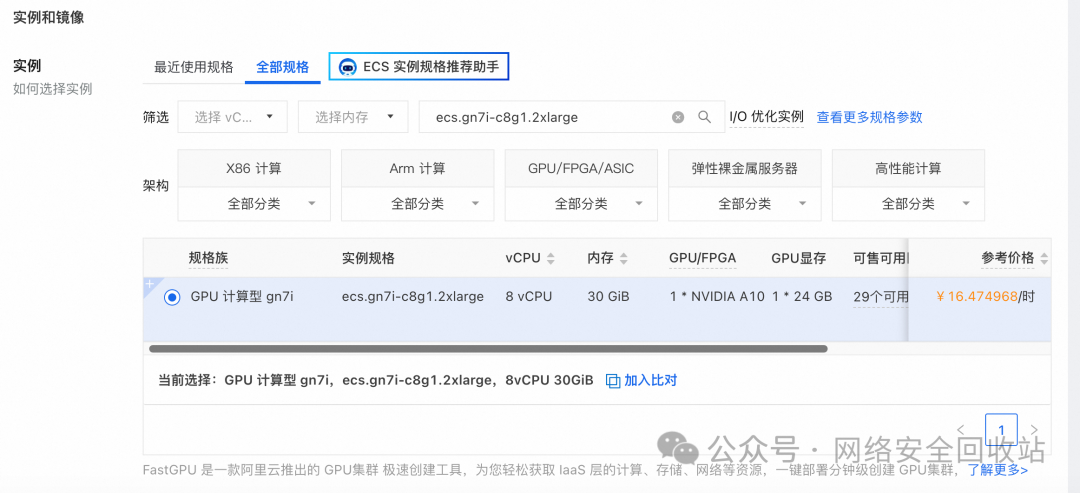Open ECS 实例规格推荐助手
The height and width of the screenshot is (493, 1080).
click(419, 67)
